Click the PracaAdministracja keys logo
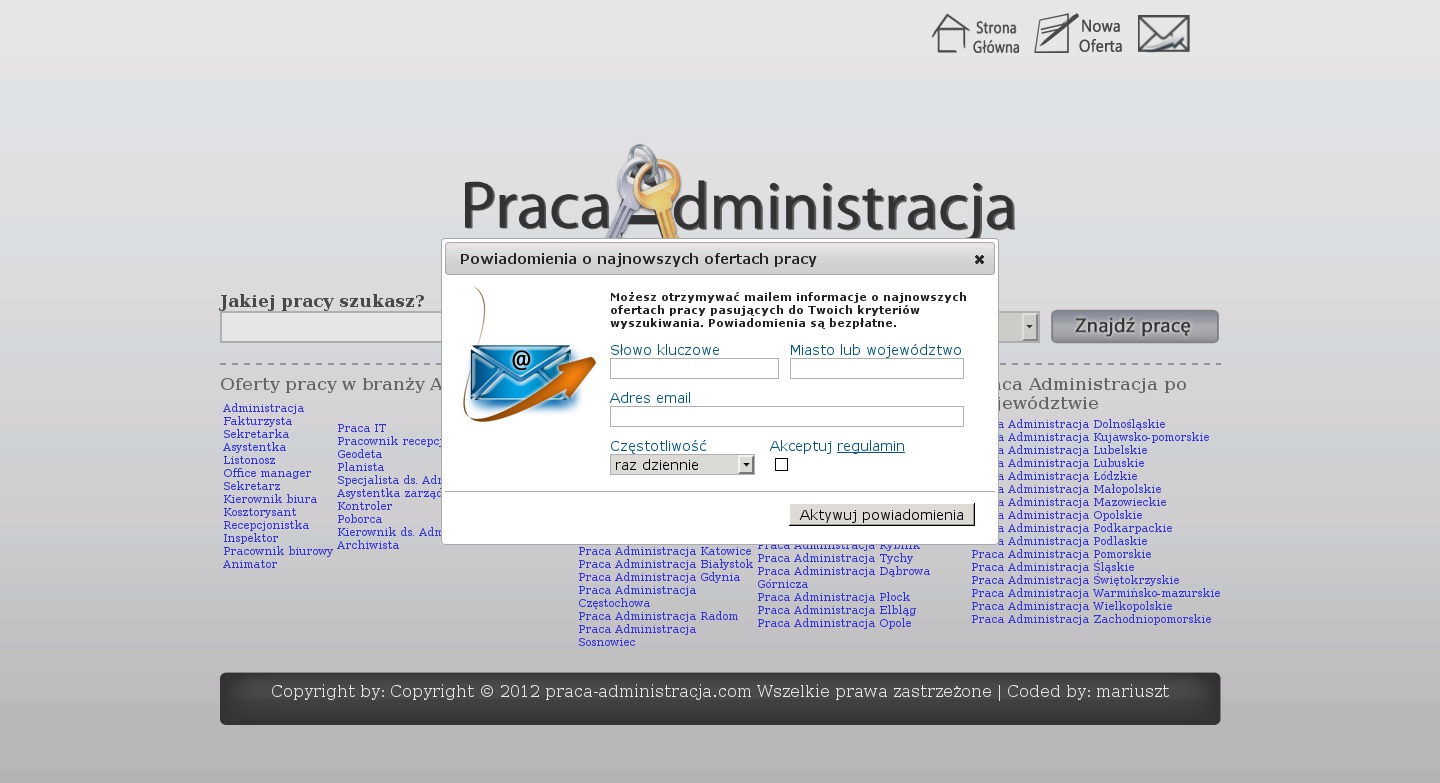The image size is (1440, 783). point(738,195)
